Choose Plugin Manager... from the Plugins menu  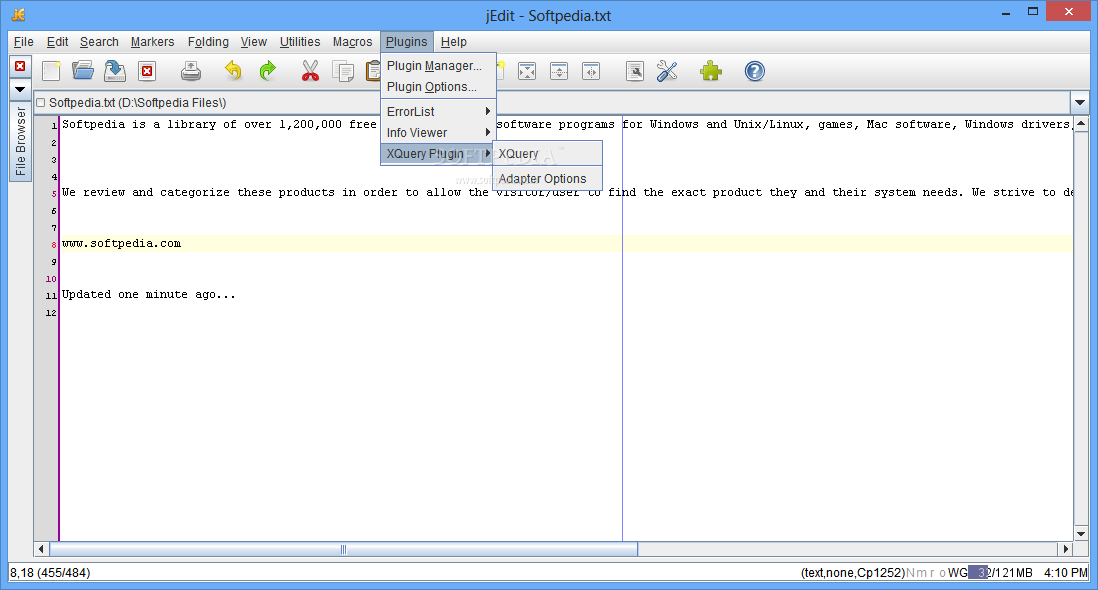pos(438,66)
